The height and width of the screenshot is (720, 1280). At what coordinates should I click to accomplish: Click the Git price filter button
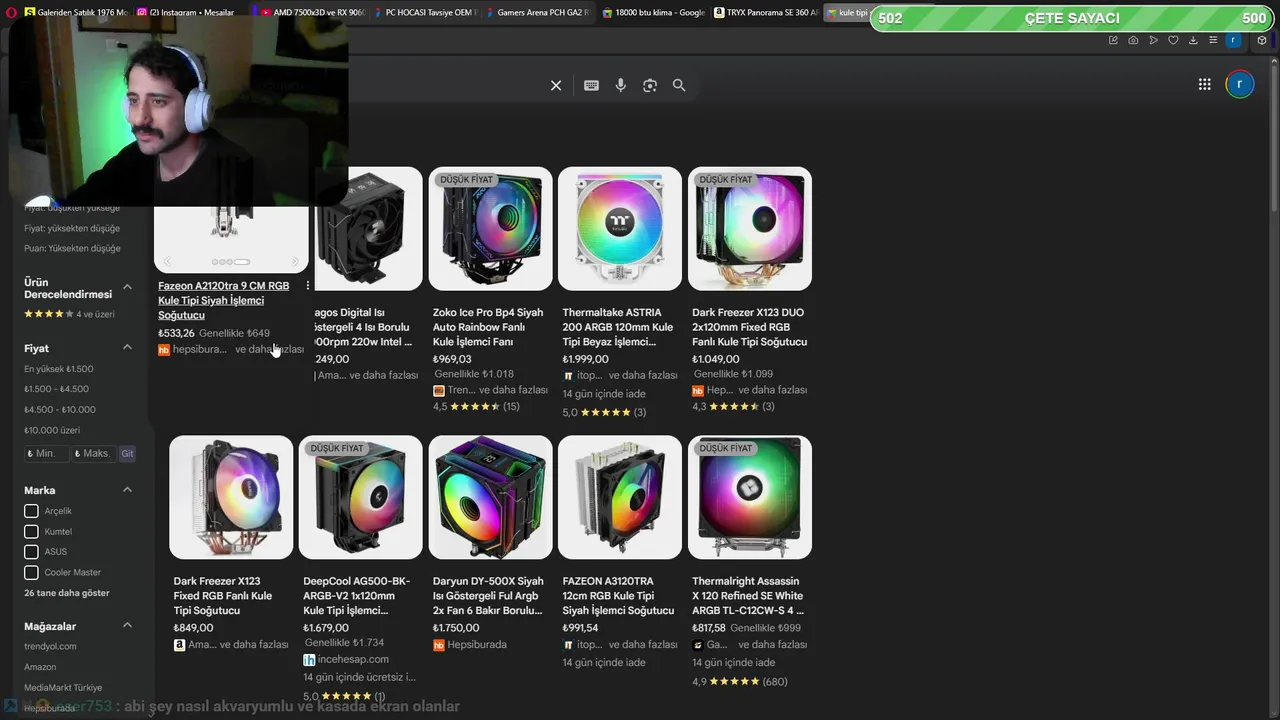tap(127, 454)
